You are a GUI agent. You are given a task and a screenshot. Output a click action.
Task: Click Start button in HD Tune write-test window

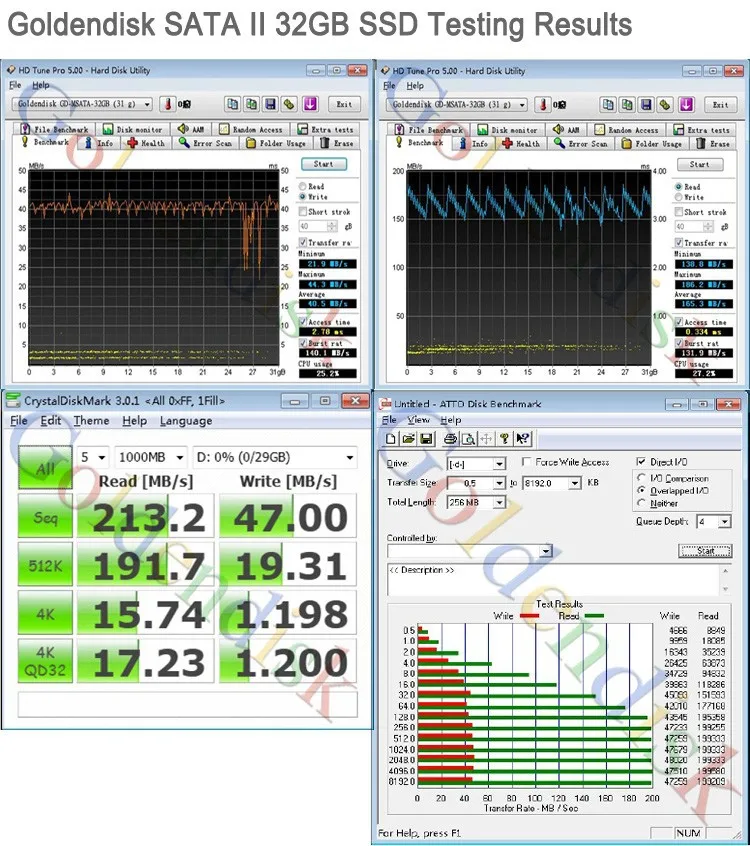pos(323,164)
